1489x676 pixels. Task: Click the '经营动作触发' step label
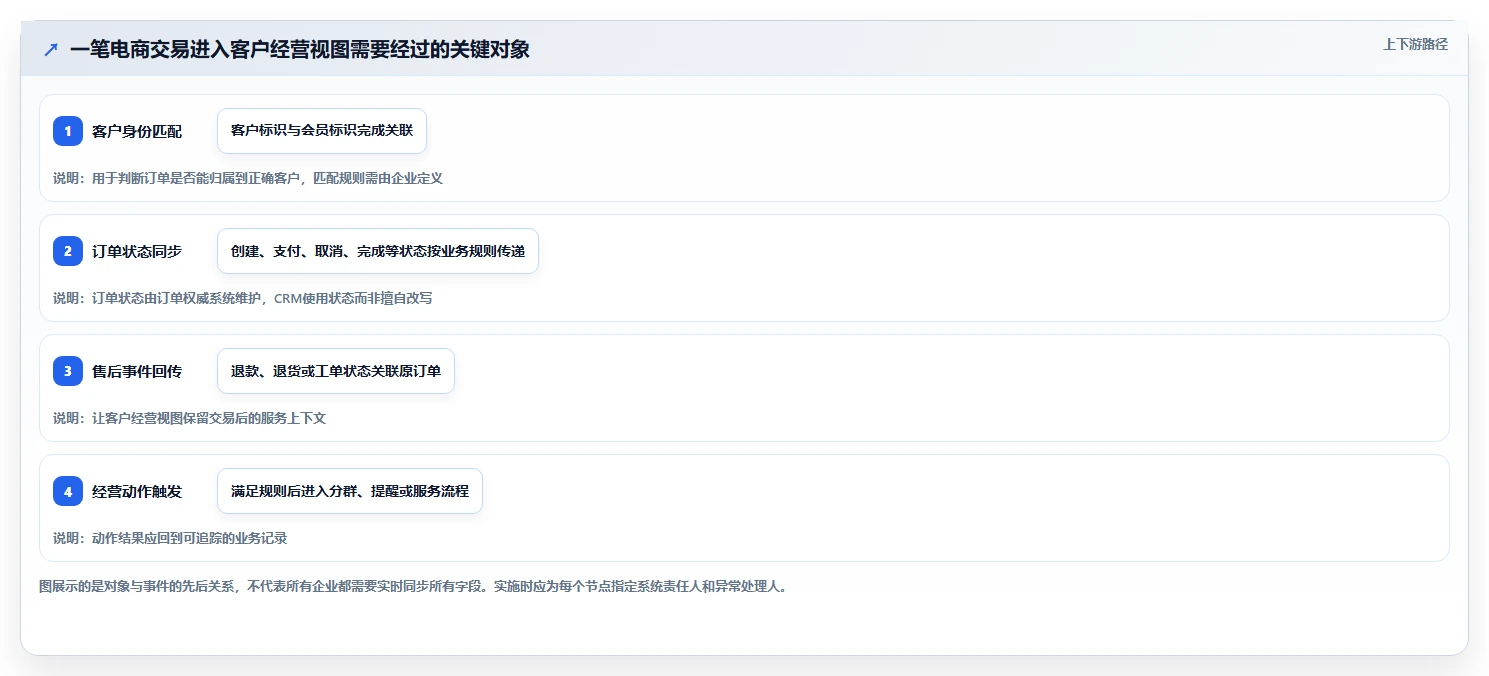(137, 491)
